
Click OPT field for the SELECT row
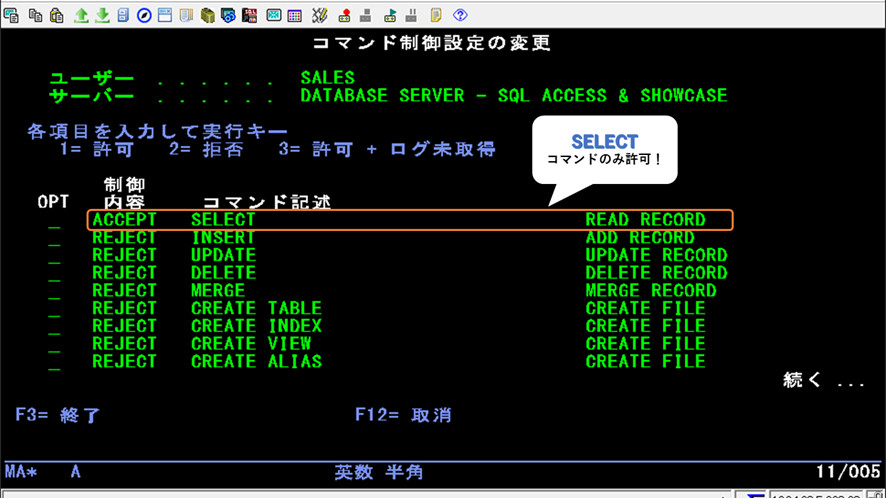[x=54, y=221]
